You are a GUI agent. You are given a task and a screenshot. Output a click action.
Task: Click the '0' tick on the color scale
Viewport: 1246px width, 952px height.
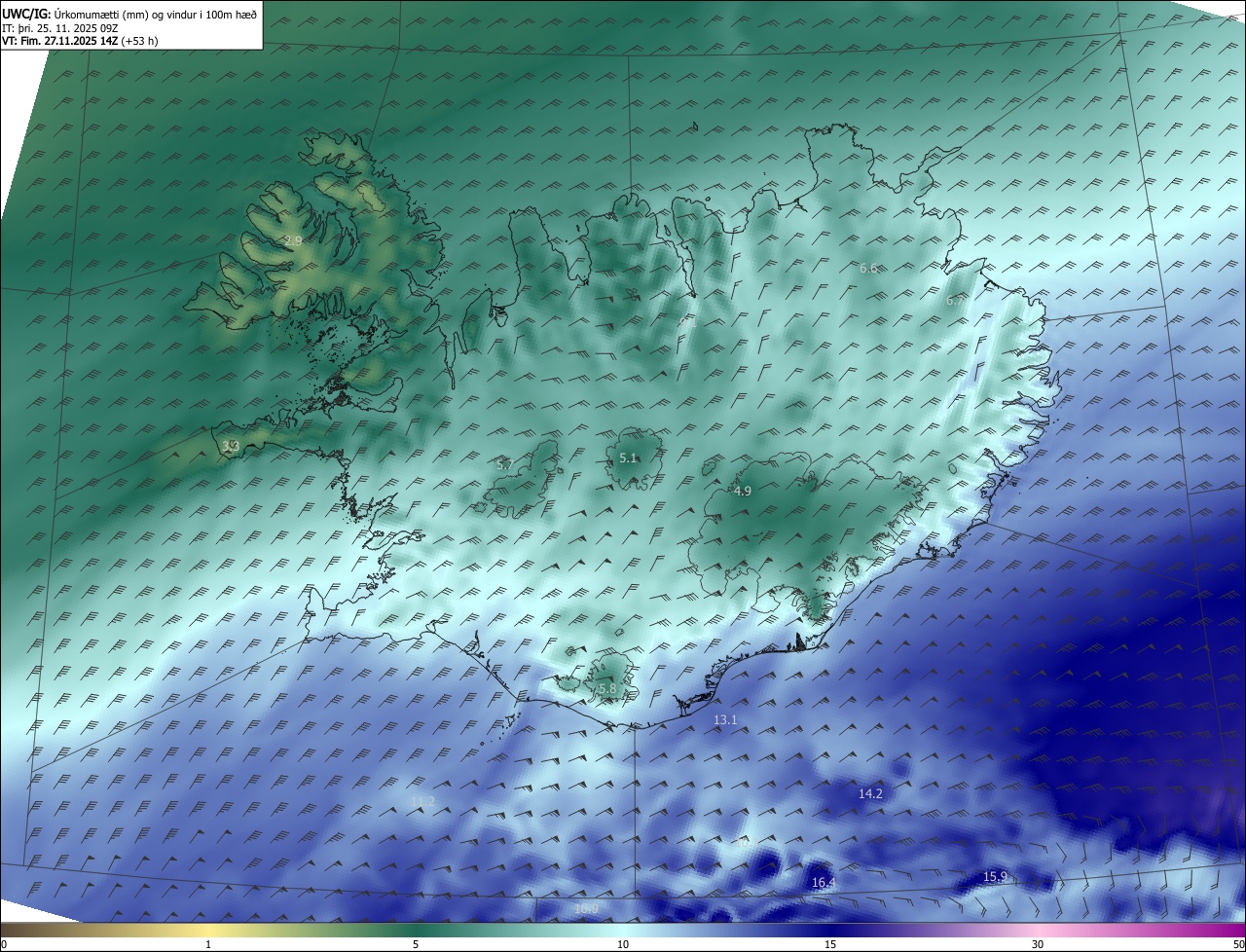point(4,944)
